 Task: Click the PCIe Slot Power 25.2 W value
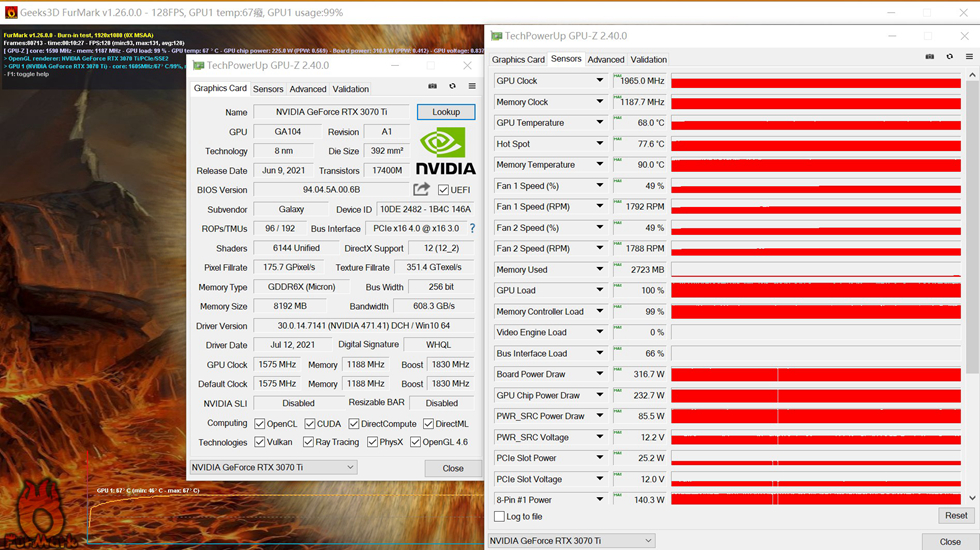coord(640,458)
